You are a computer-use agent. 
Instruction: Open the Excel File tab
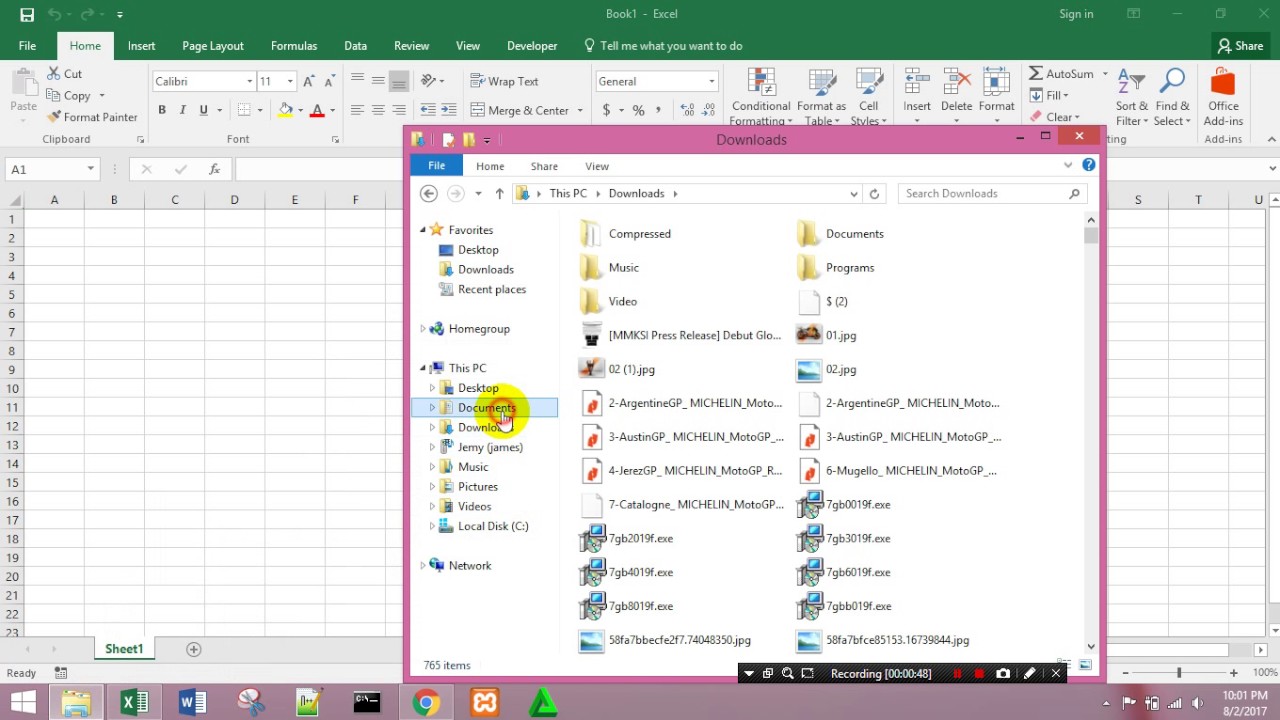coord(27,46)
